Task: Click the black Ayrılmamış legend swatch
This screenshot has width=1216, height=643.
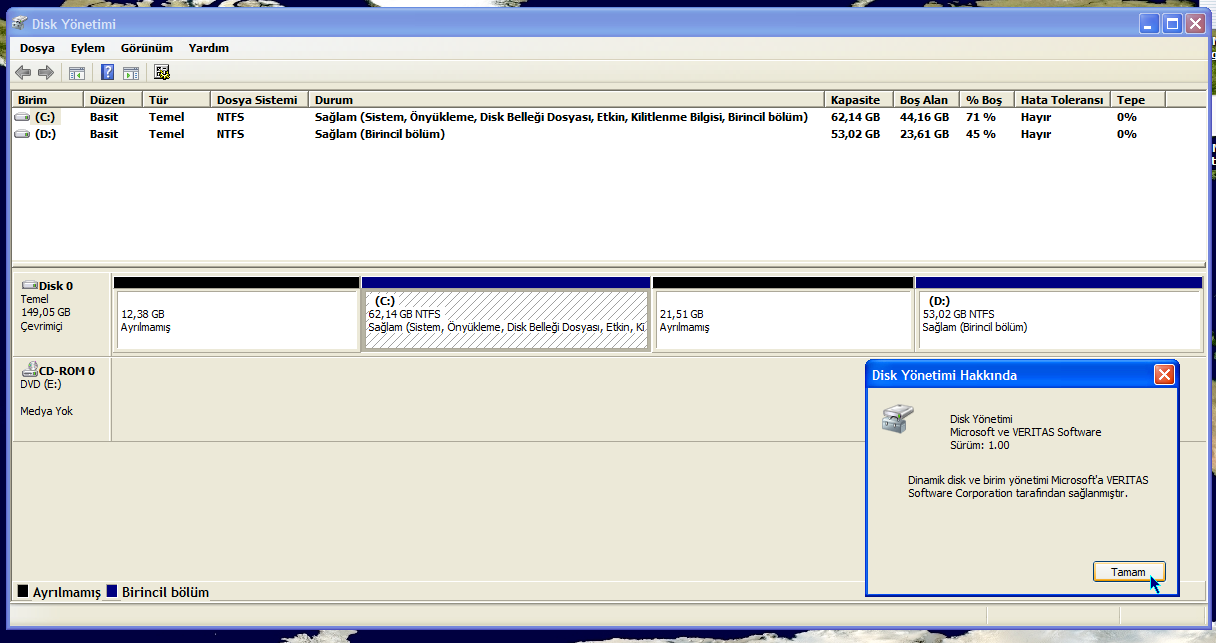Action: (x=23, y=592)
